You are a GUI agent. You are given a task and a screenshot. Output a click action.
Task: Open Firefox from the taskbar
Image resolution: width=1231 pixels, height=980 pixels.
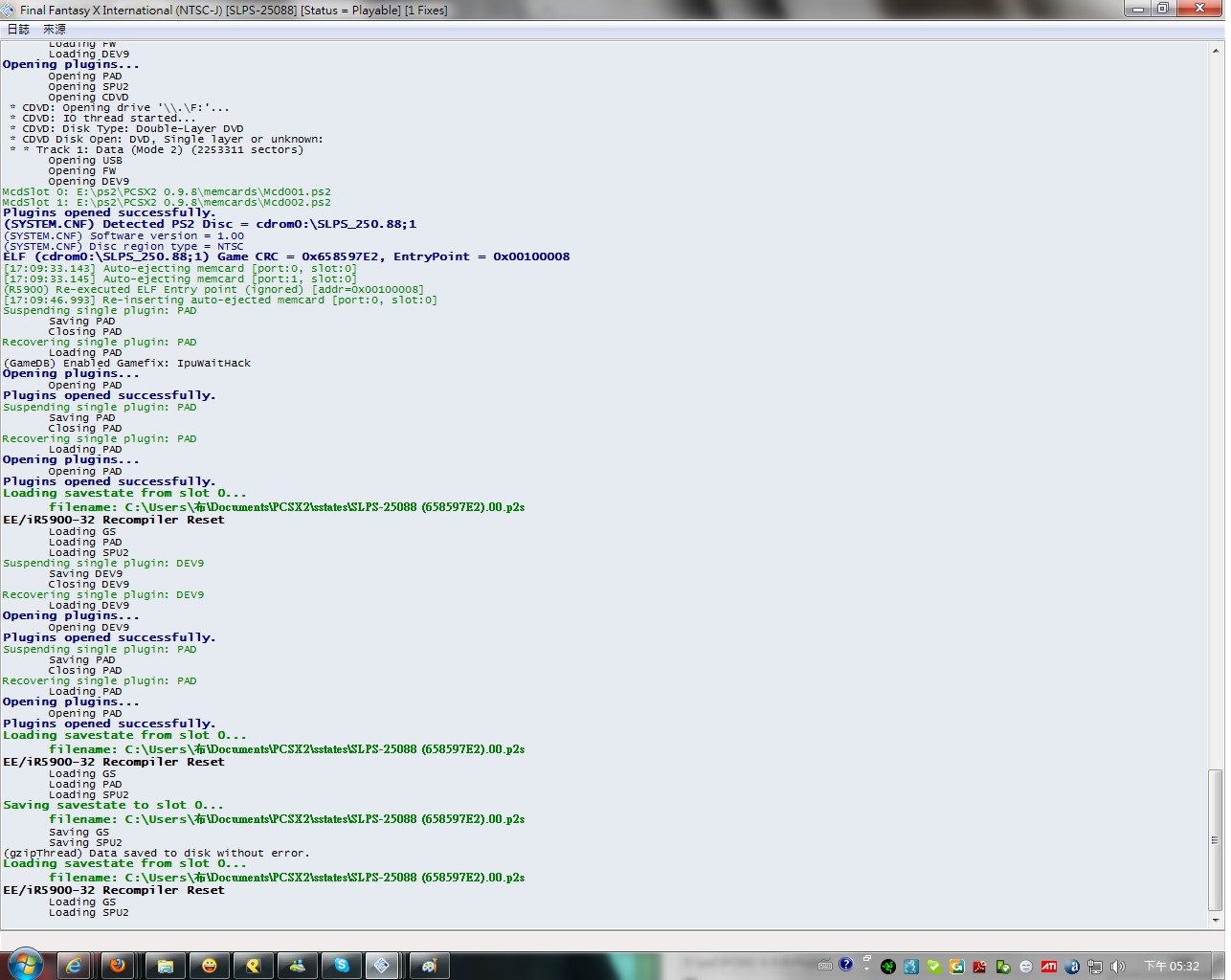point(119,966)
